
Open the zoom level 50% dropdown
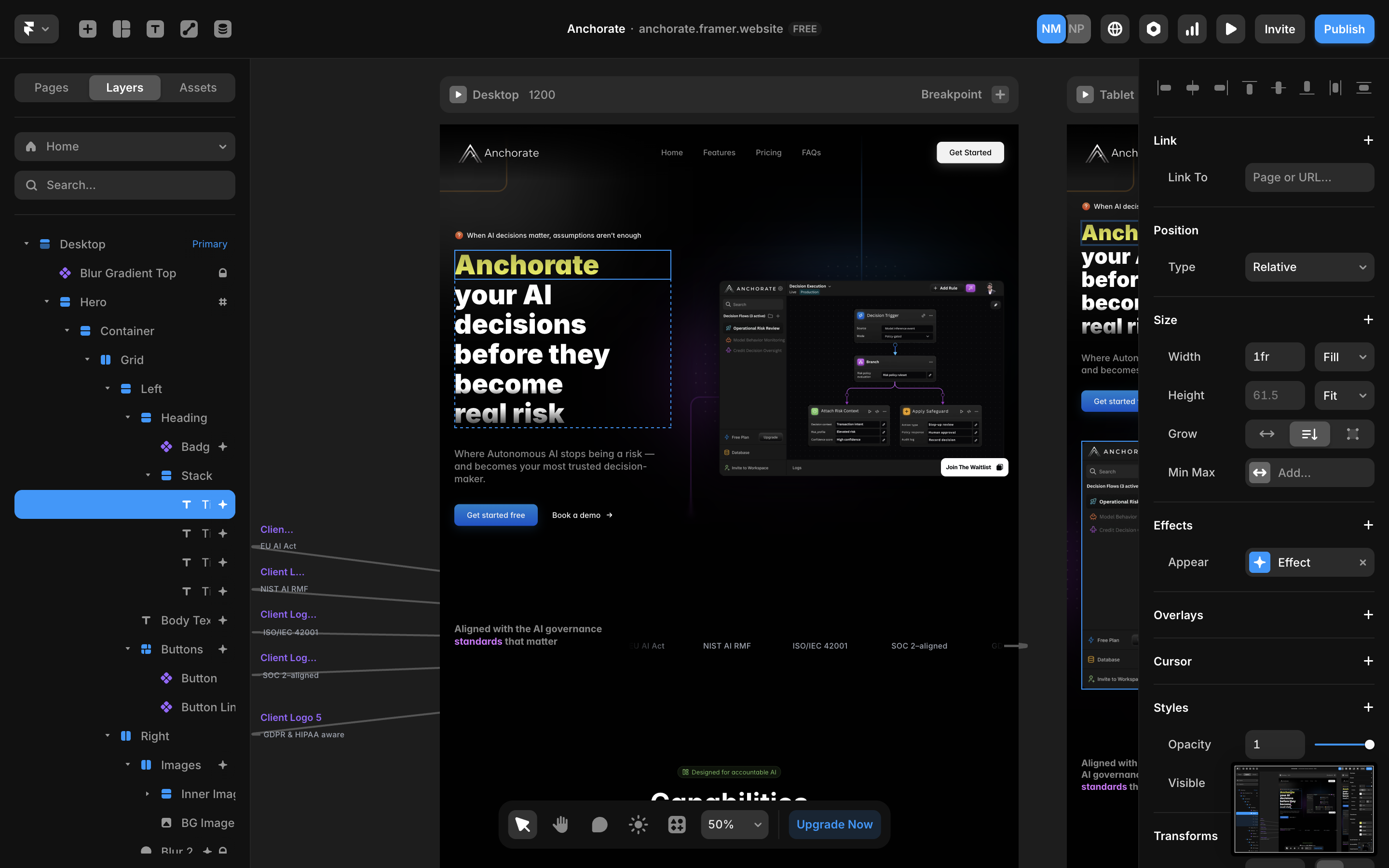734,825
